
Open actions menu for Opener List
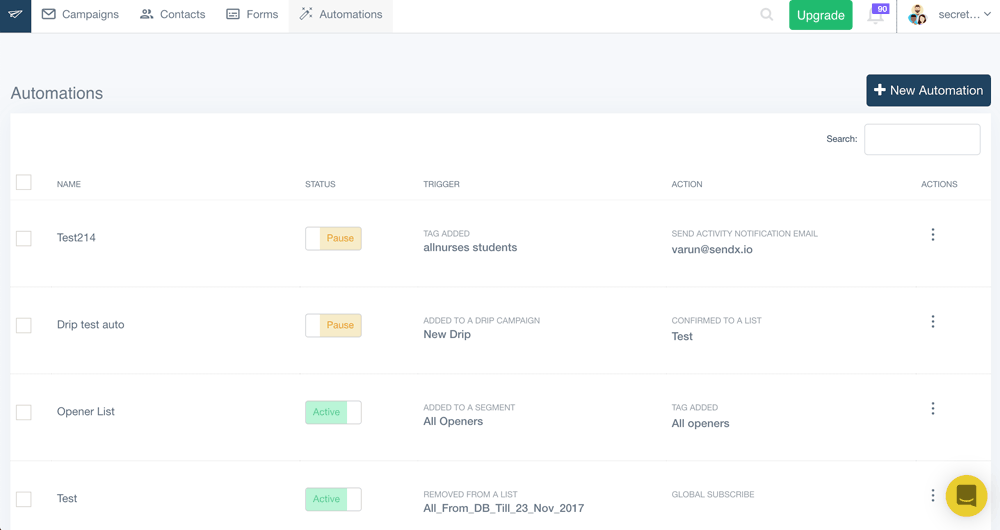point(932,409)
